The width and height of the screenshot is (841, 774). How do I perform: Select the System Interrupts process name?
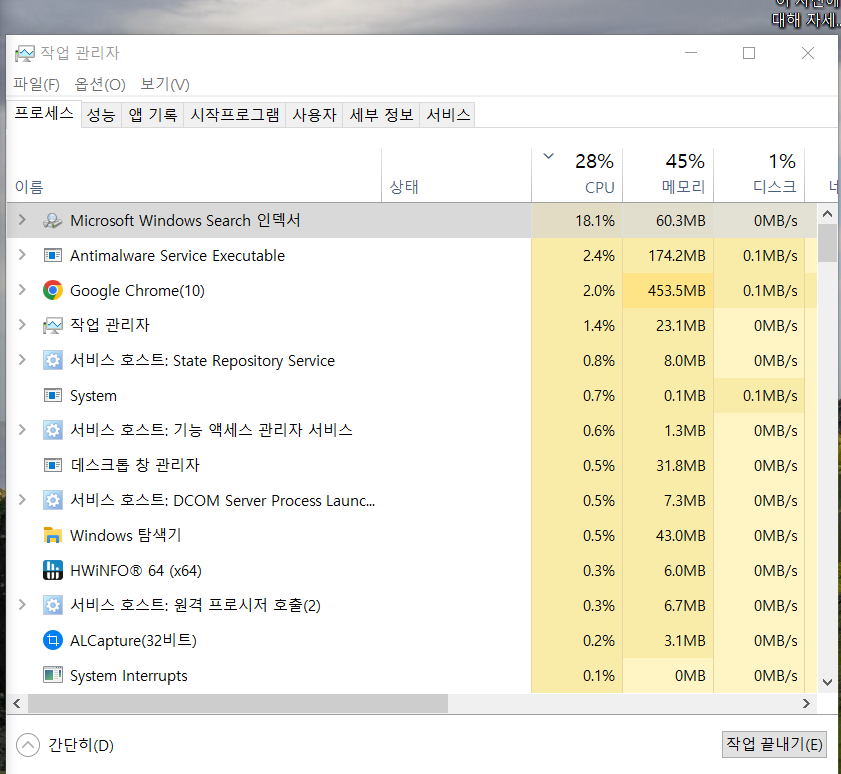point(129,675)
